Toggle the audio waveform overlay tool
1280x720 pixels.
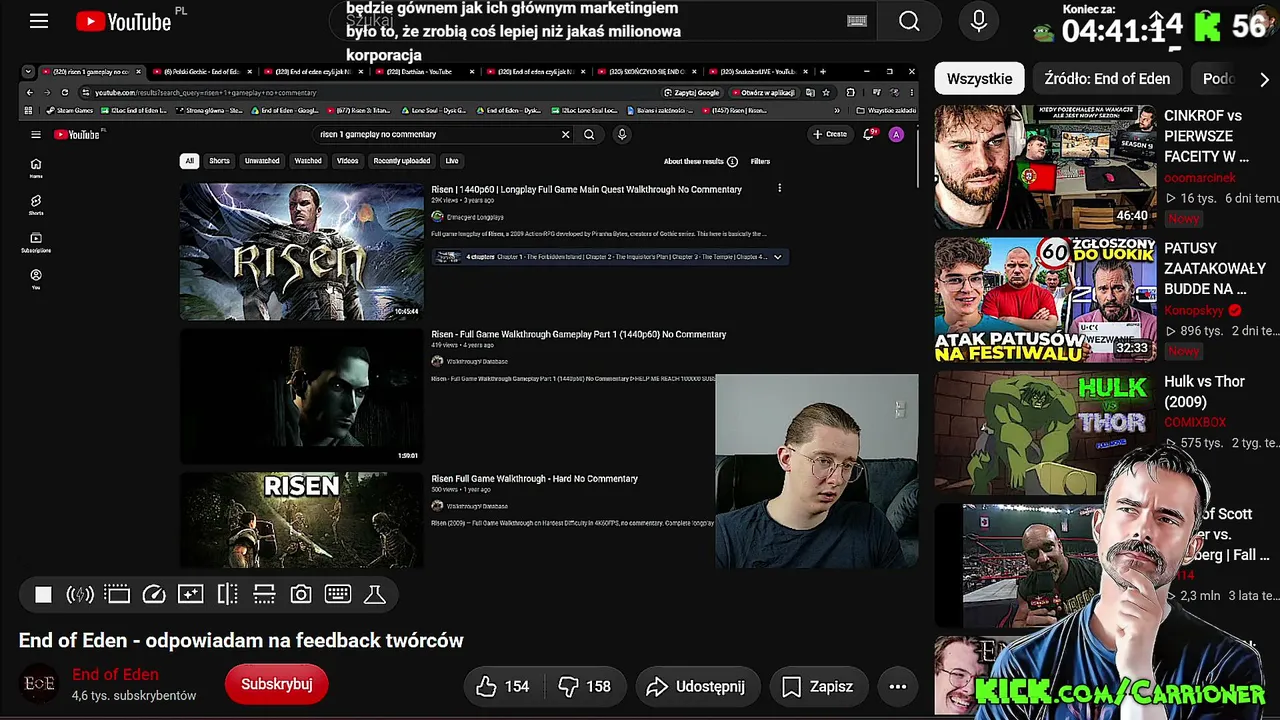coord(80,595)
